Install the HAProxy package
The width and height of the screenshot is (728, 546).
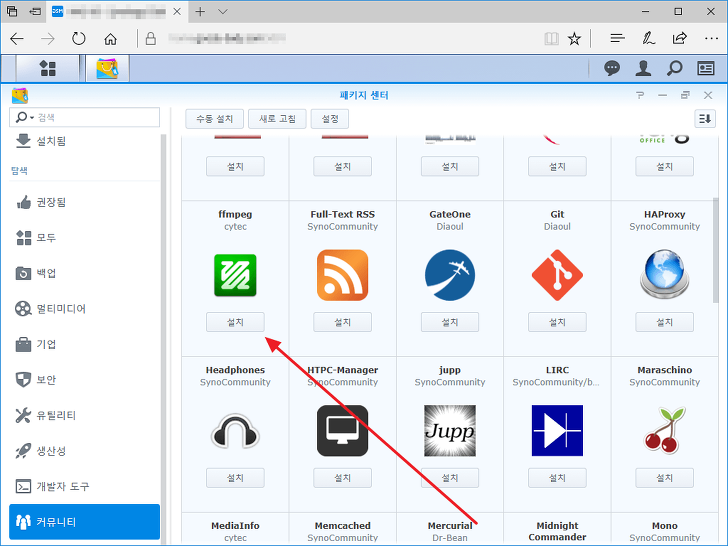pyautogui.click(x=664, y=322)
